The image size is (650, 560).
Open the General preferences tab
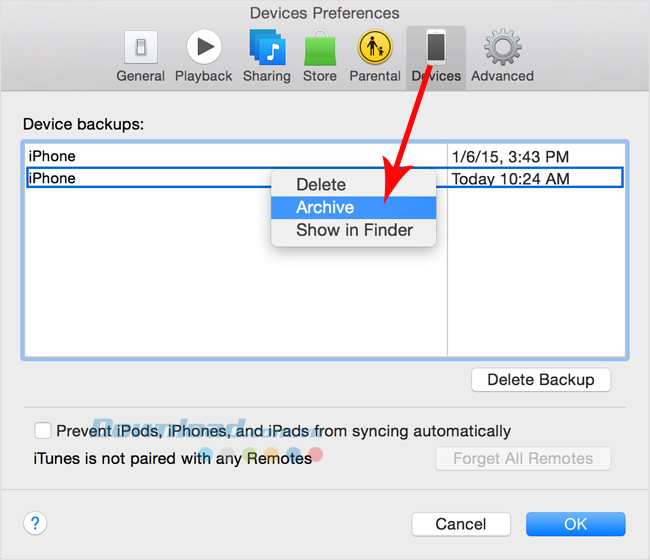[141, 57]
